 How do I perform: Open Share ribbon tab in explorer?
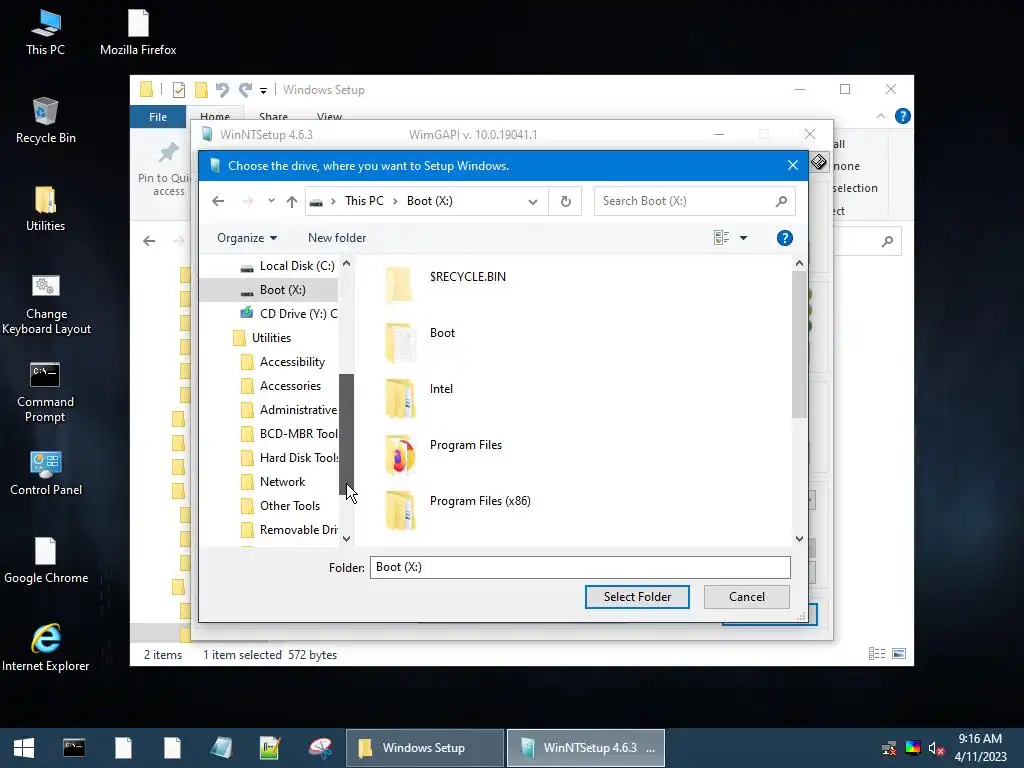(273, 117)
